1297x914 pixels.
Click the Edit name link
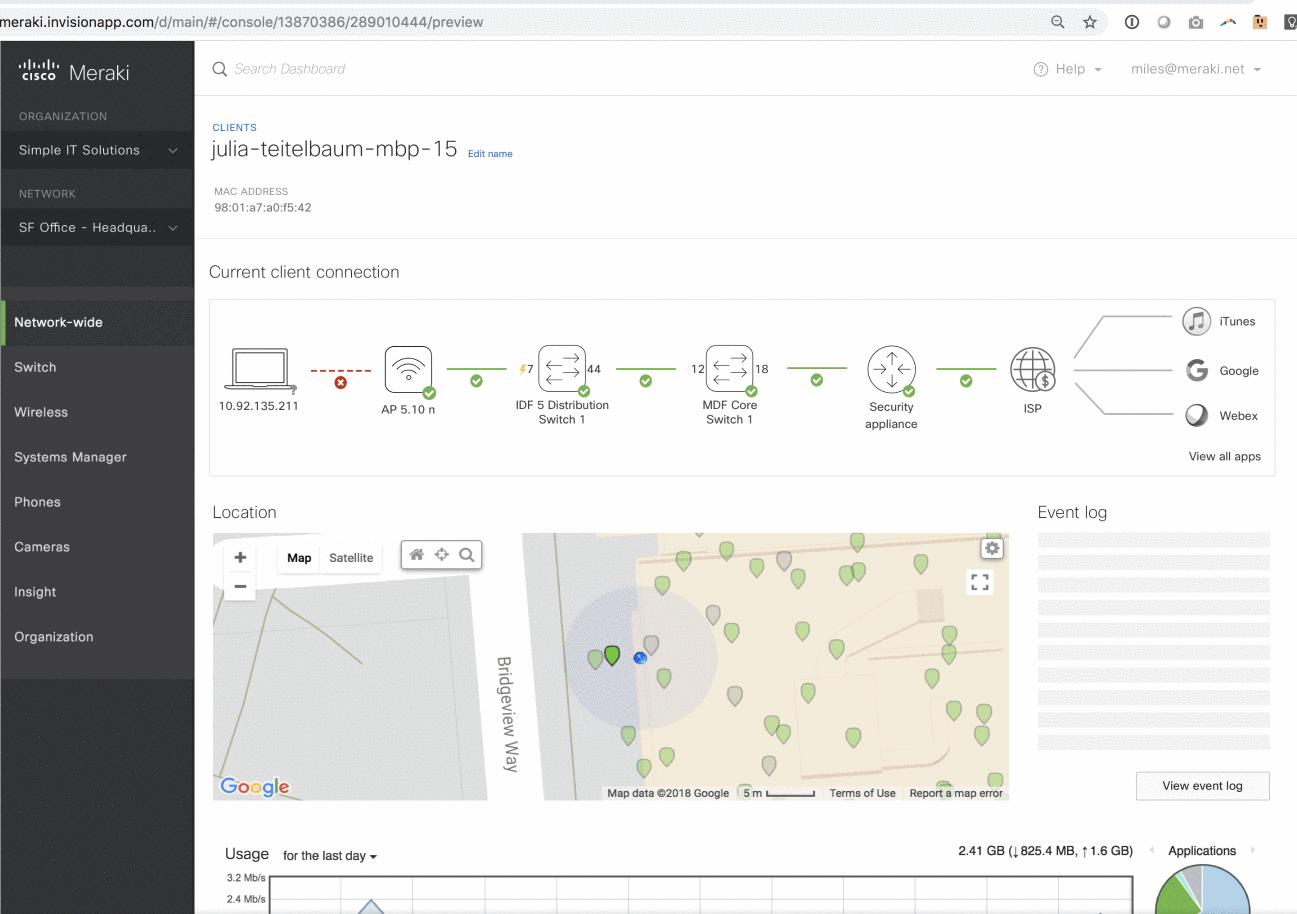[x=490, y=154]
